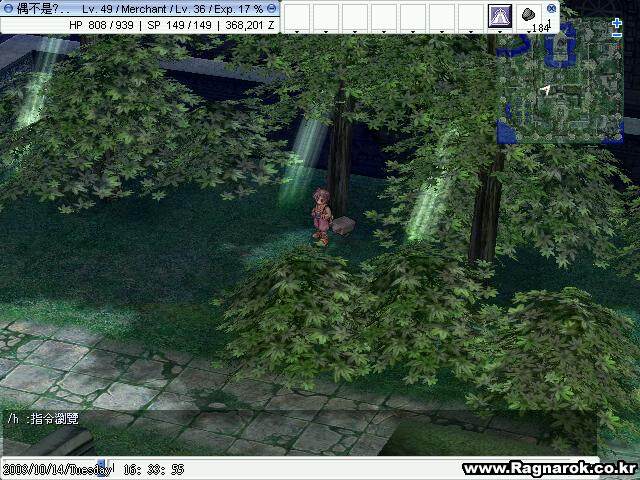Click the purple skill icon in the hotkey bar
Viewport: 640px width, 480px height.
(x=500, y=16)
